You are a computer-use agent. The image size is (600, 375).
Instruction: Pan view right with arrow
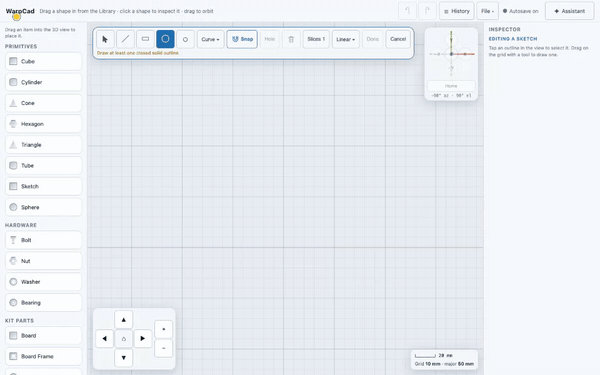click(x=143, y=339)
